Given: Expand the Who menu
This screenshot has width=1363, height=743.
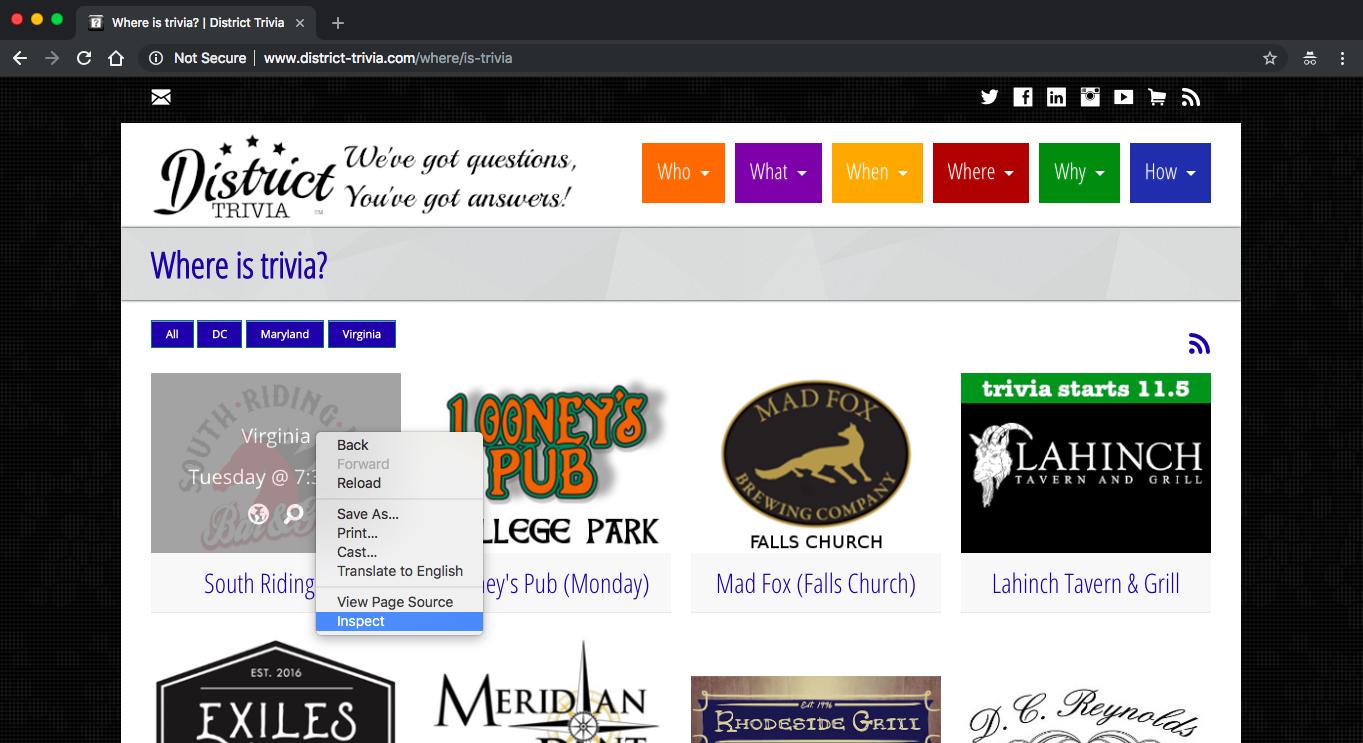Looking at the screenshot, I should (x=683, y=173).
